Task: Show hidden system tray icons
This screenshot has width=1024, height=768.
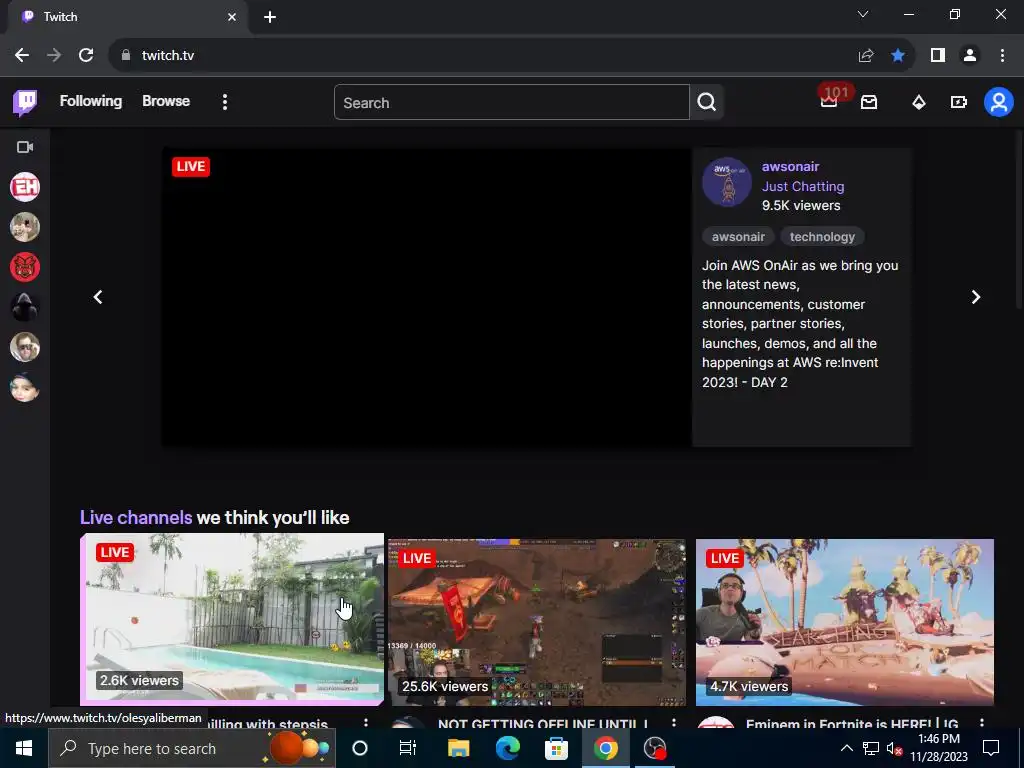Action: [x=846, y=748]
